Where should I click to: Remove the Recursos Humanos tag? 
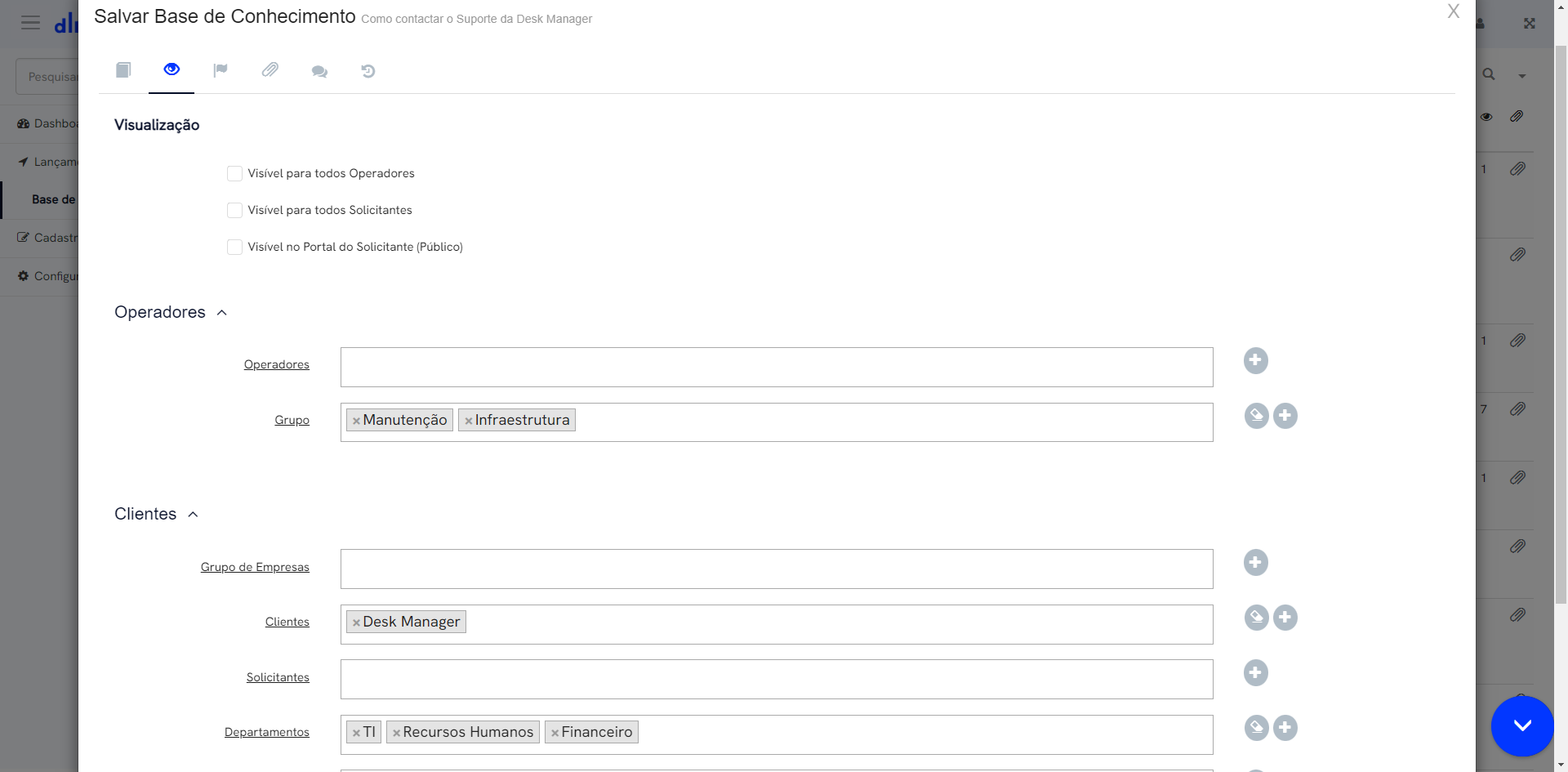[396, 733]
